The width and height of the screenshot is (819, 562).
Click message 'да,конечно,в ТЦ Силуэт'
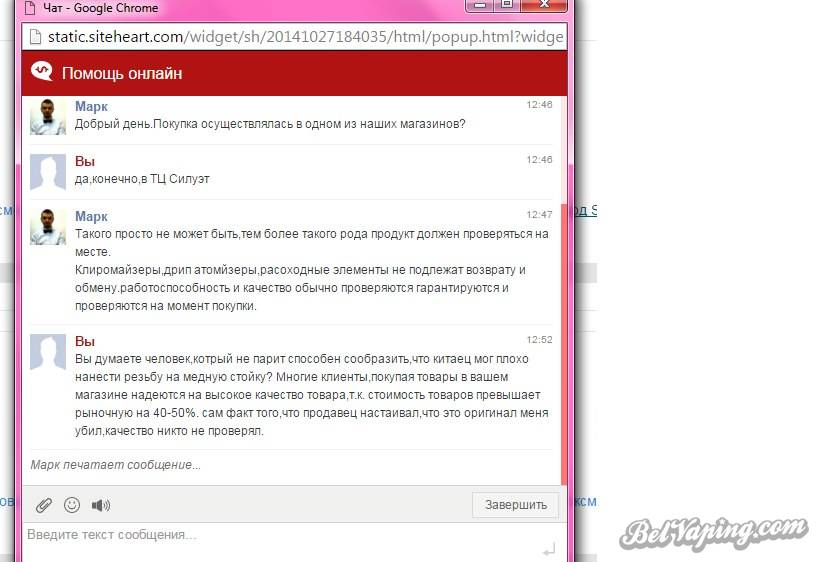[142, 179]
